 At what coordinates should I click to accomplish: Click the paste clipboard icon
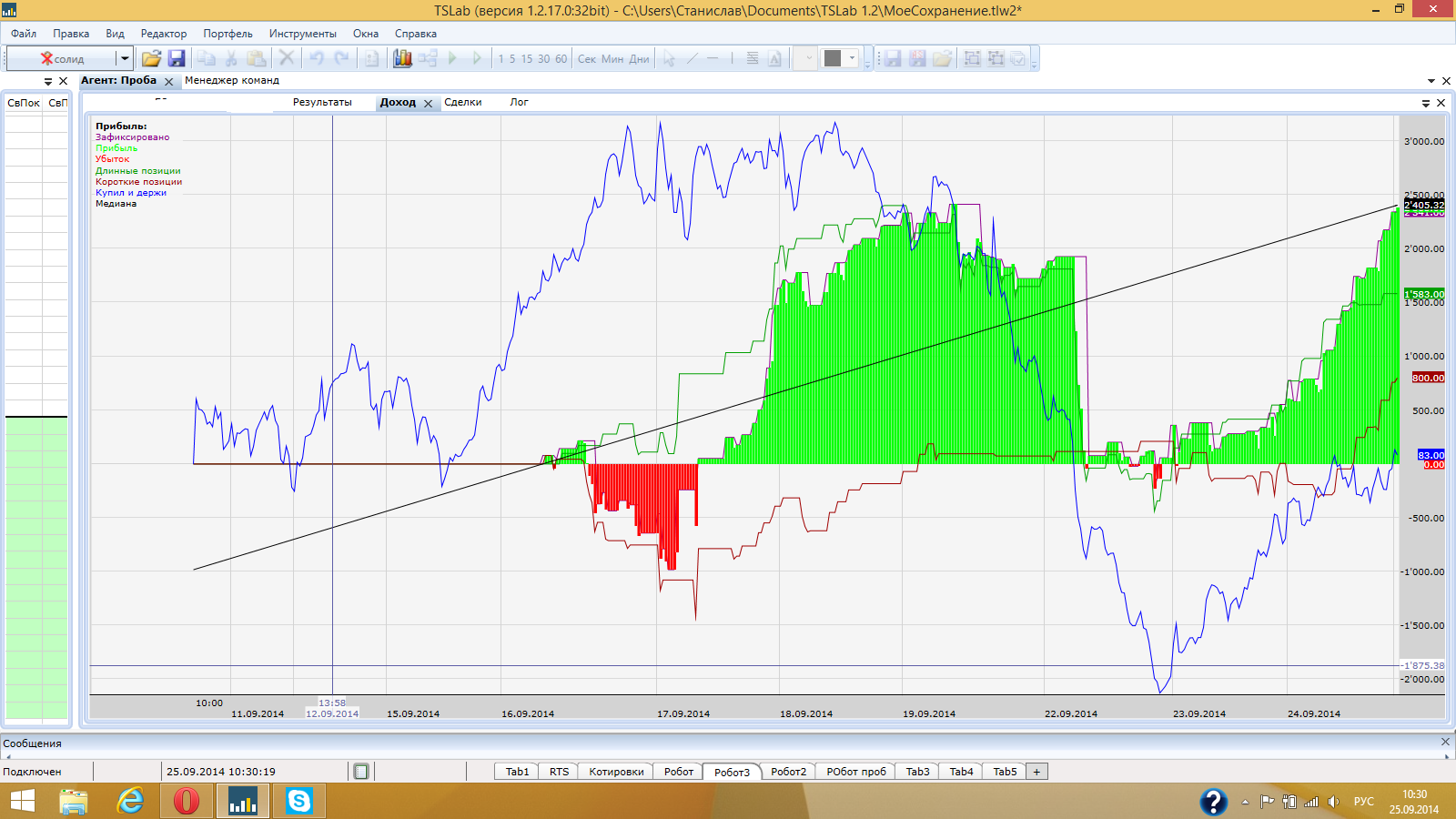[x=257, y=58]
